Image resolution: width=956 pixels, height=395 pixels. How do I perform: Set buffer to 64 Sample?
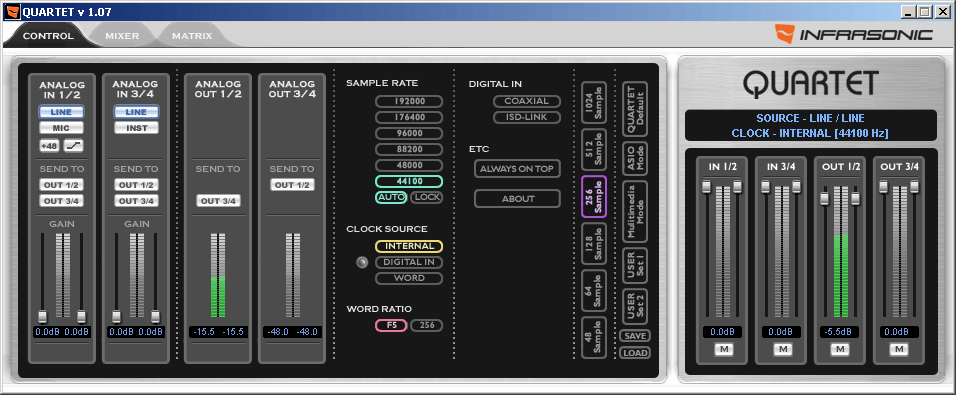[x=594, y=290]
